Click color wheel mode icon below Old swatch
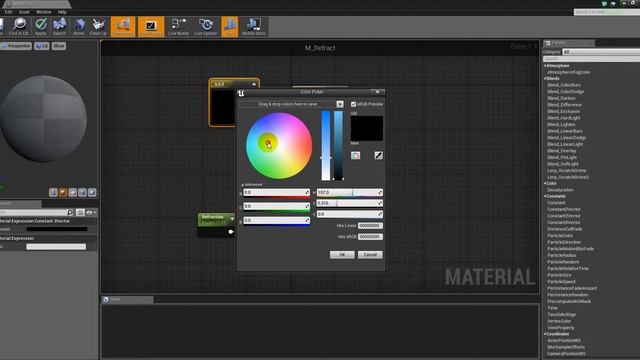640x360 pixels. [356, 155]
